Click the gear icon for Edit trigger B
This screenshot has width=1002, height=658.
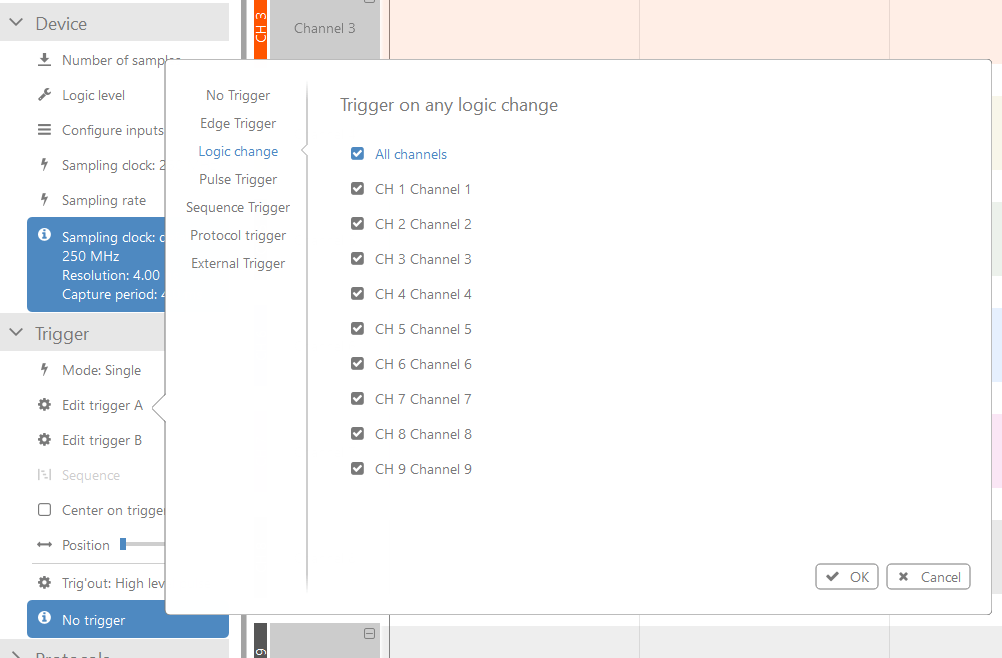click(44, 440)
